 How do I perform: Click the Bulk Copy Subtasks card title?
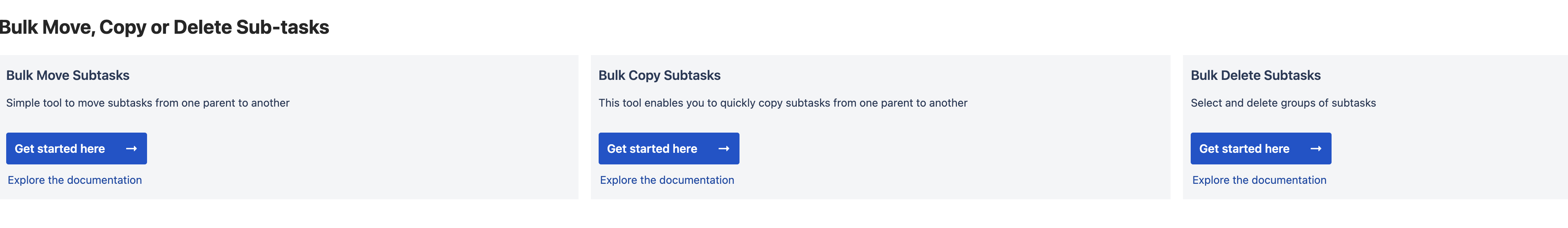(659, 76)
